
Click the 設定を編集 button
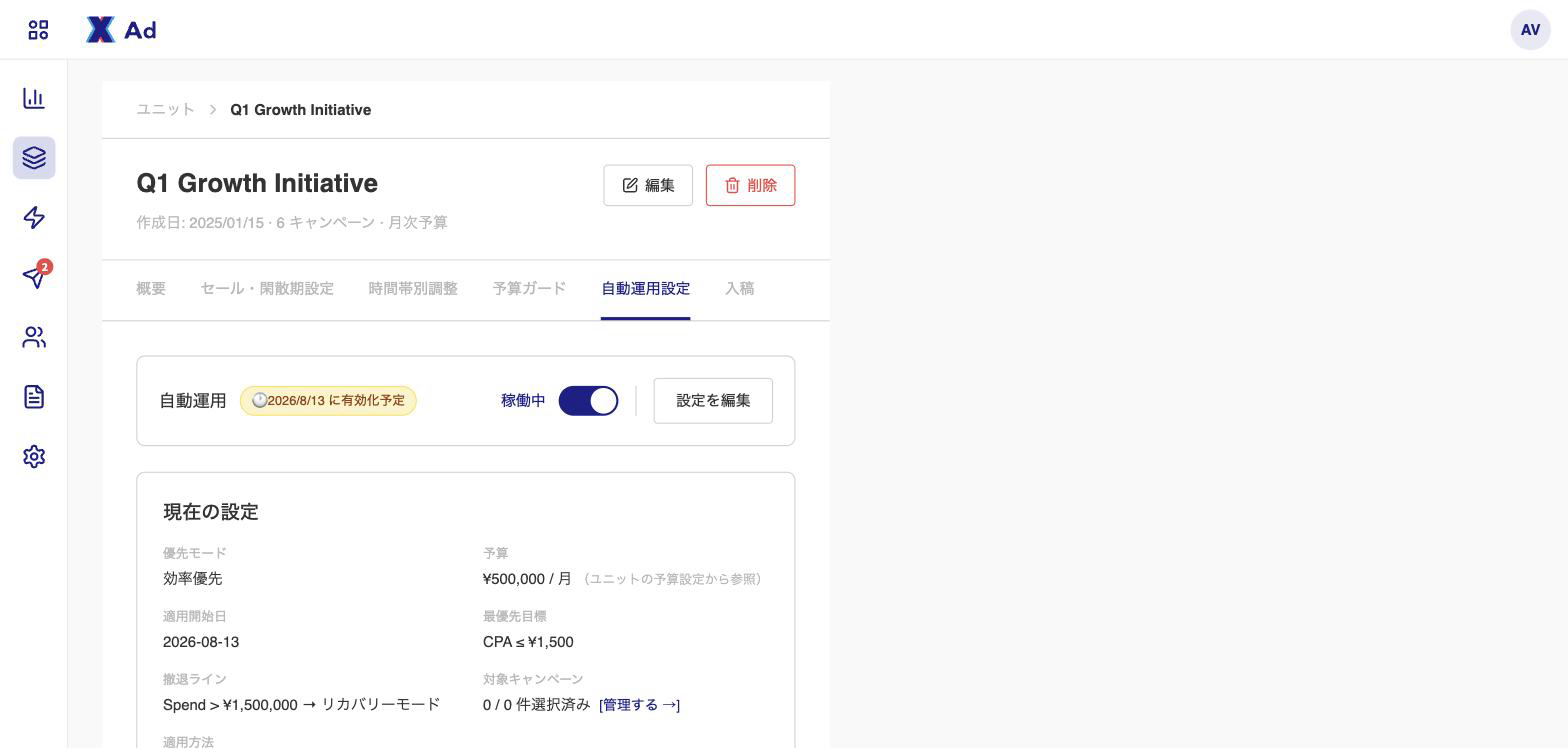pyautogui.click(x=713, y=401)
